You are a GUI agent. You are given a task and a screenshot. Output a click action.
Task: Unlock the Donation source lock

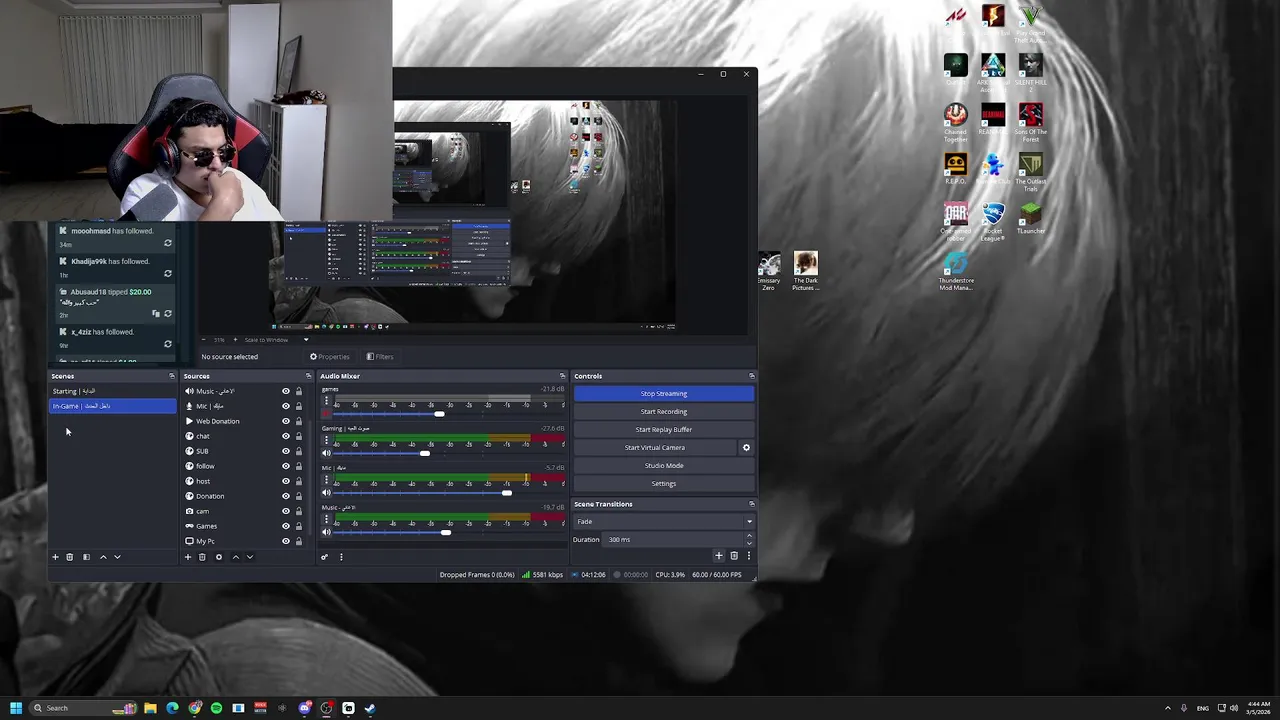click(x=298, y=496)
